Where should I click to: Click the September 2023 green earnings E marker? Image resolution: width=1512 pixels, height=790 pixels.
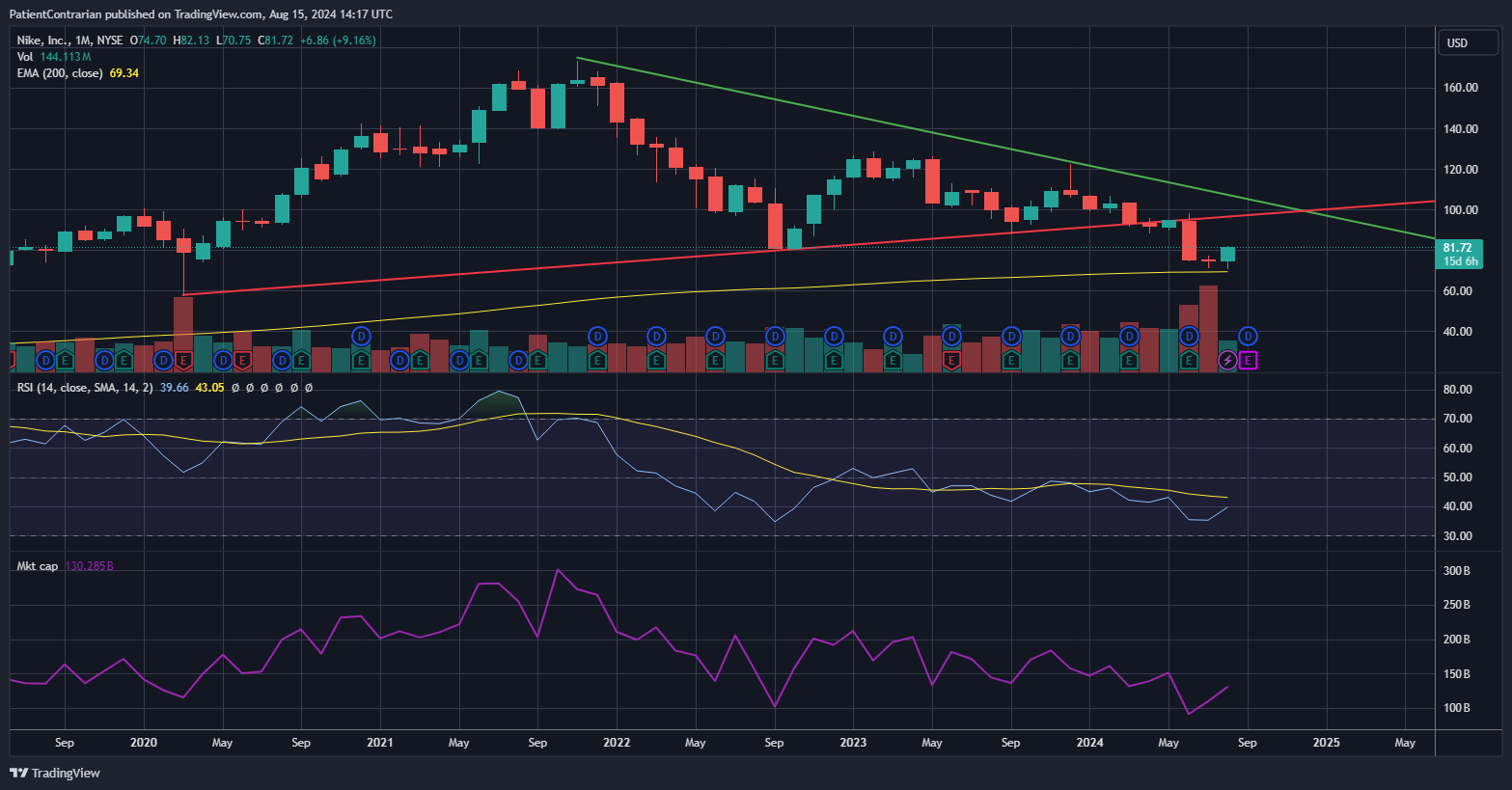(1010, 361)
